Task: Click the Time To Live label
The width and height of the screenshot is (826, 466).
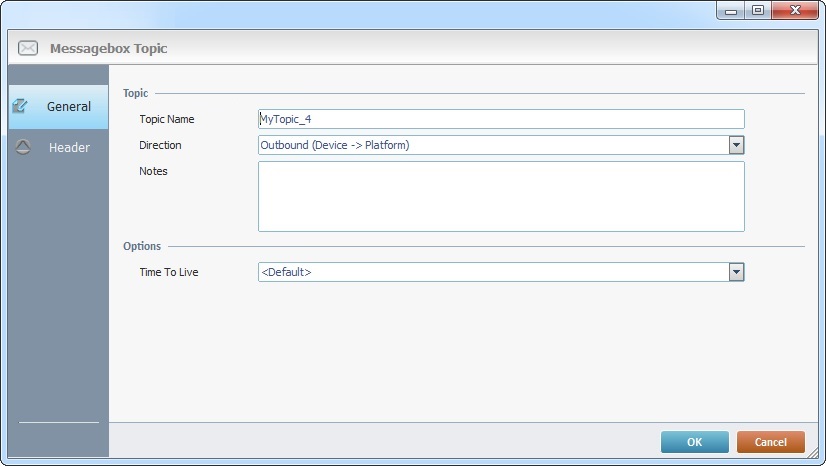Action: [x=169, y=272]
